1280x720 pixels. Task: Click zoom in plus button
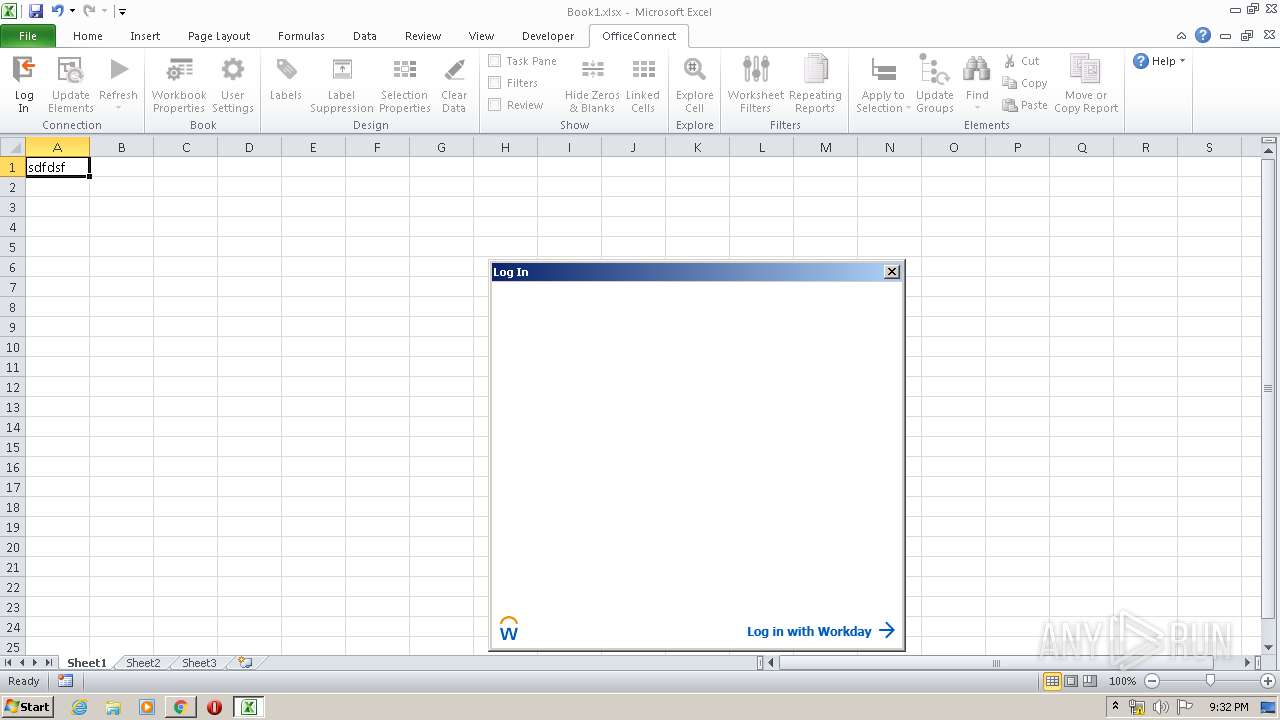(1268, 681)
